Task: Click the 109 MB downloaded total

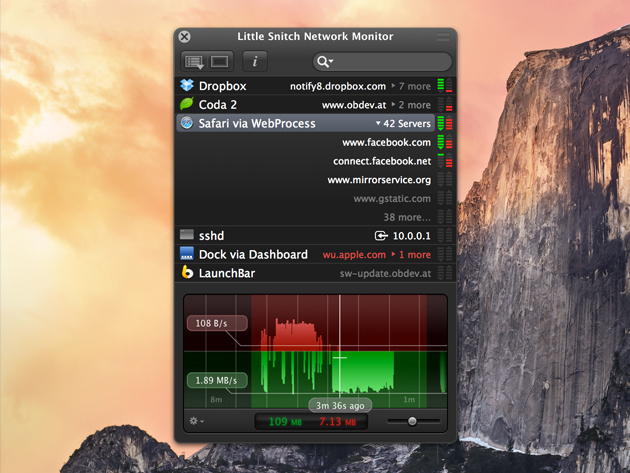Action: (x=285, y=422)
